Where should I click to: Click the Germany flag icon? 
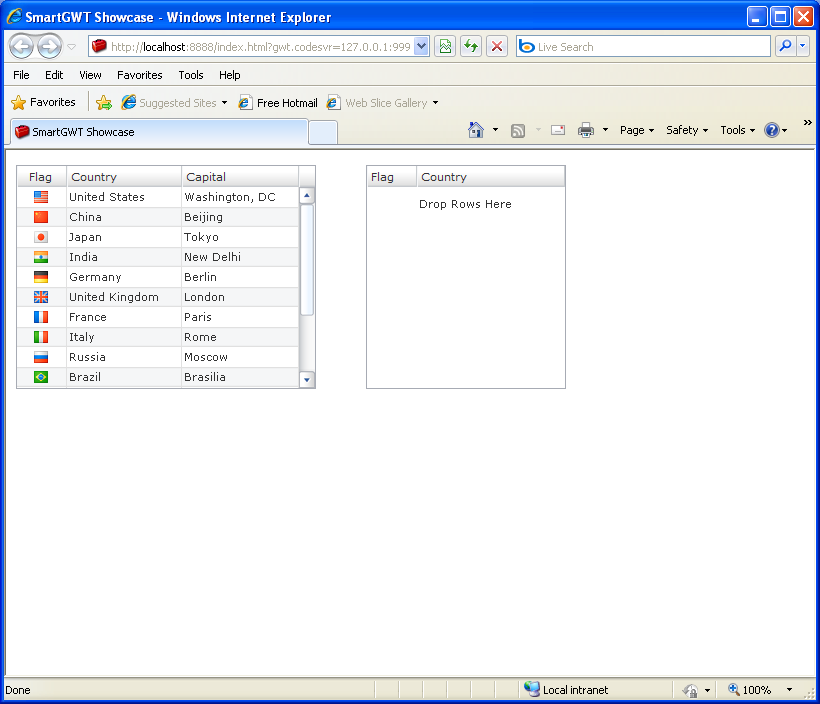click(x=41, y=277)
